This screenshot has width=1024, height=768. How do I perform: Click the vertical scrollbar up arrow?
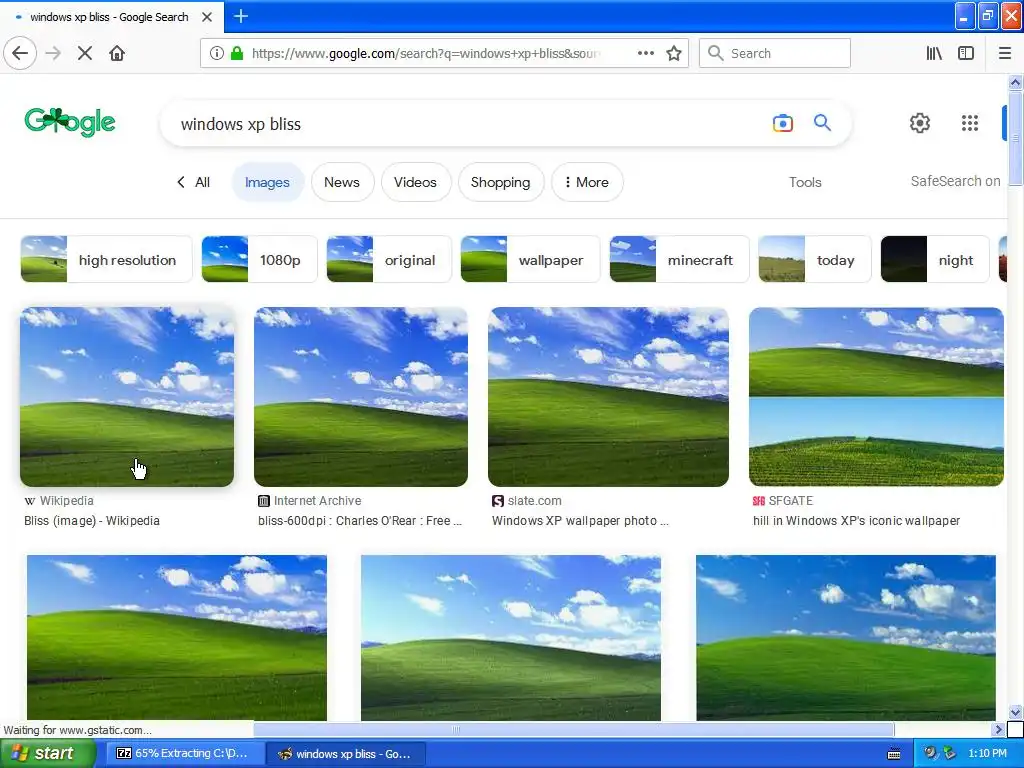tap(1015, 82)
